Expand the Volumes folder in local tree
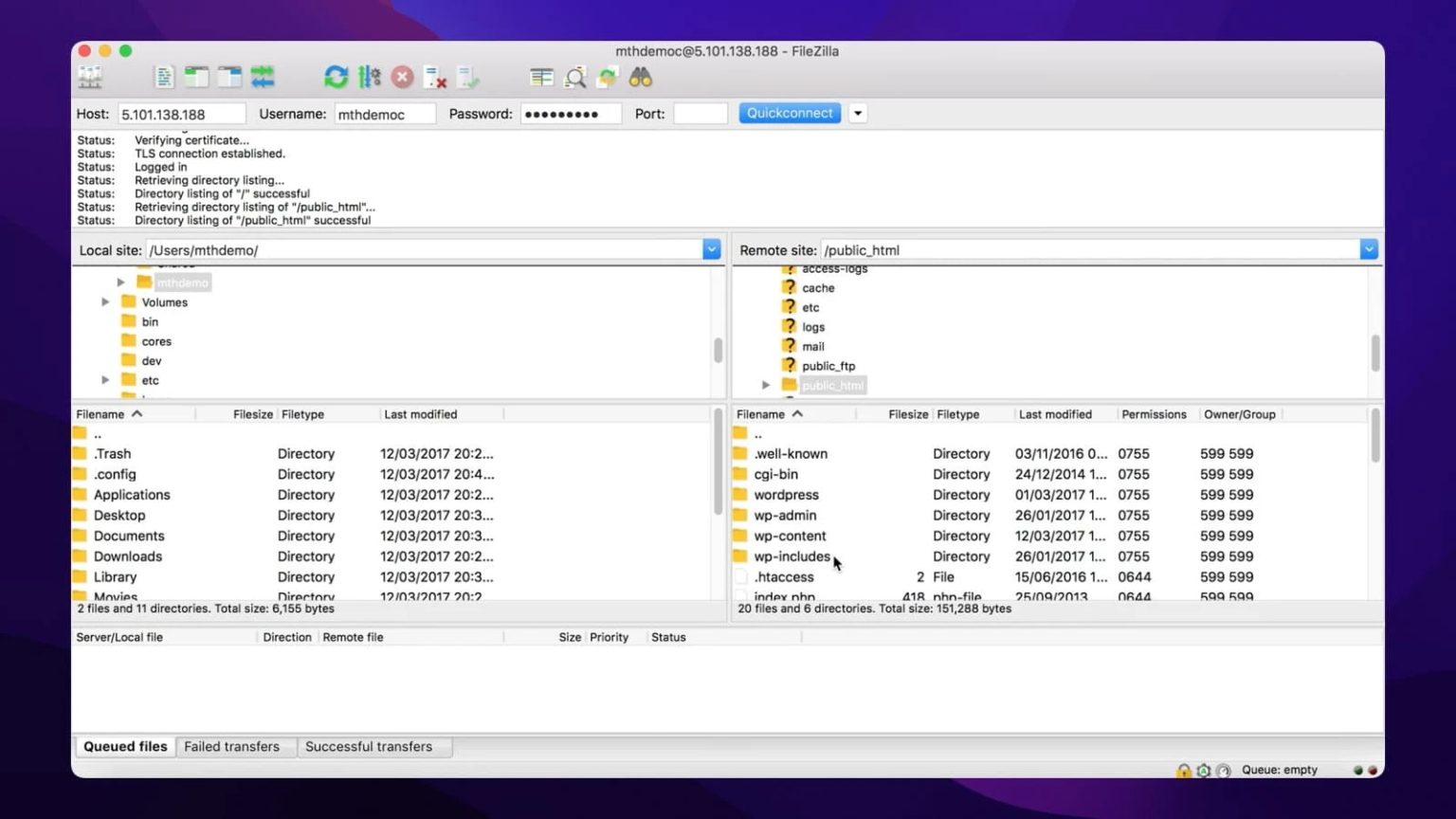Image resolution: width=1456 pixels, height=819 pixels. point(105,302)
